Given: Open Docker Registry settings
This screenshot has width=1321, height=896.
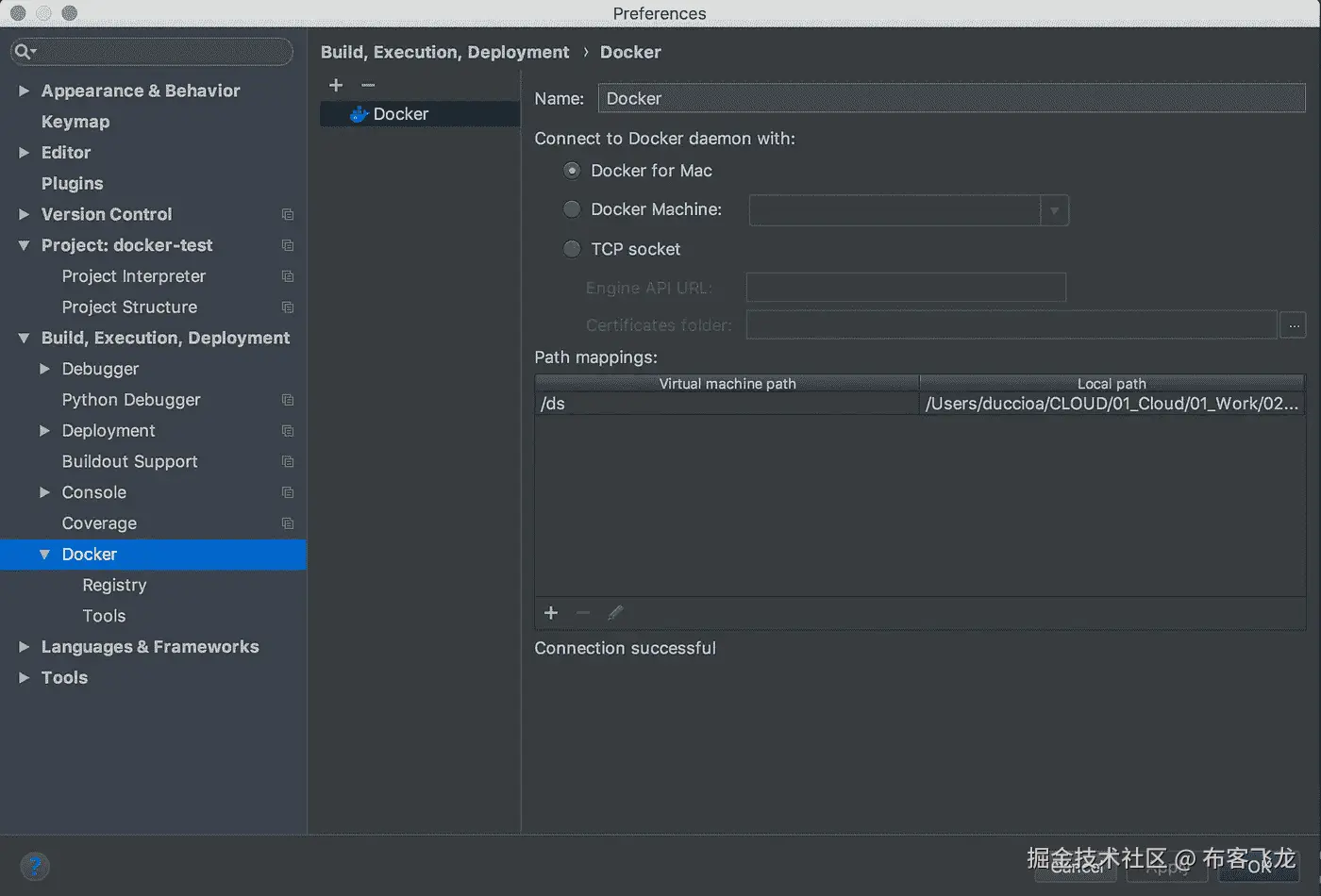Looking at the screenshot, I should pos(114,586).
